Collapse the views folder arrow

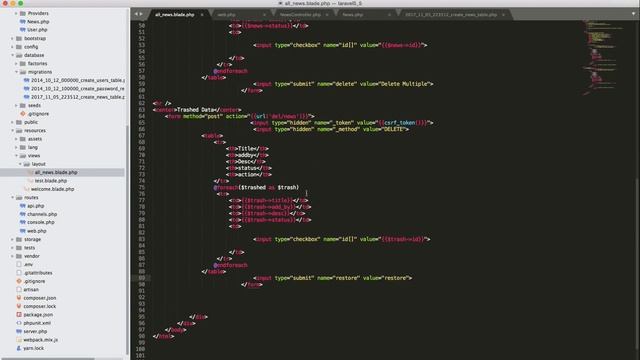click(16, 156)
